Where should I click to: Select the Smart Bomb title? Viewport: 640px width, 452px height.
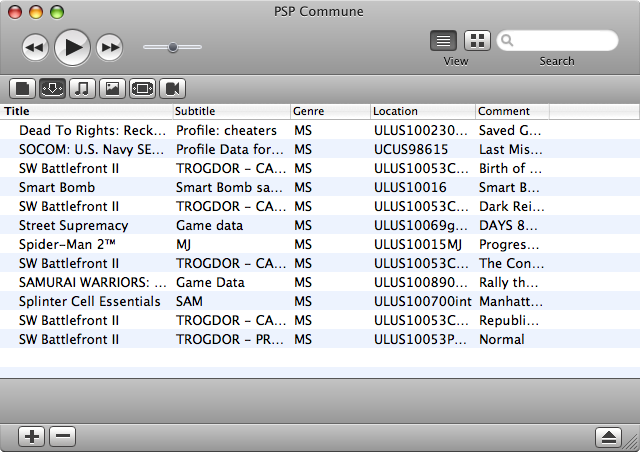coord(57,187)
